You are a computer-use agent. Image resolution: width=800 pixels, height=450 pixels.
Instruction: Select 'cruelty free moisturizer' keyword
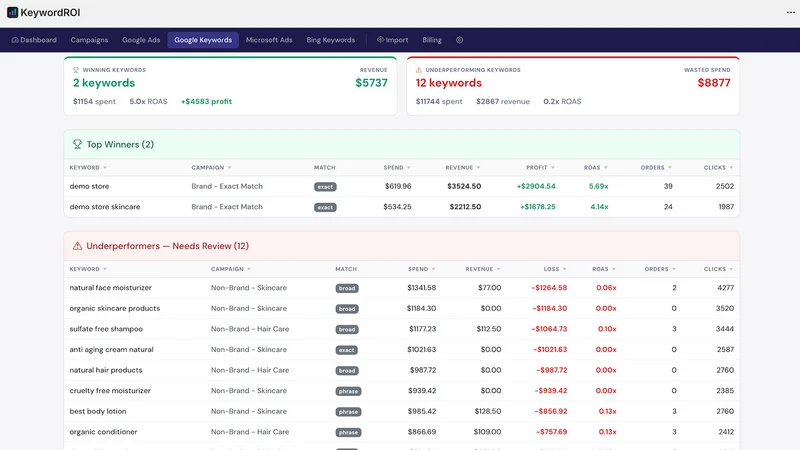pyautogui.click(x=110, y=391)
